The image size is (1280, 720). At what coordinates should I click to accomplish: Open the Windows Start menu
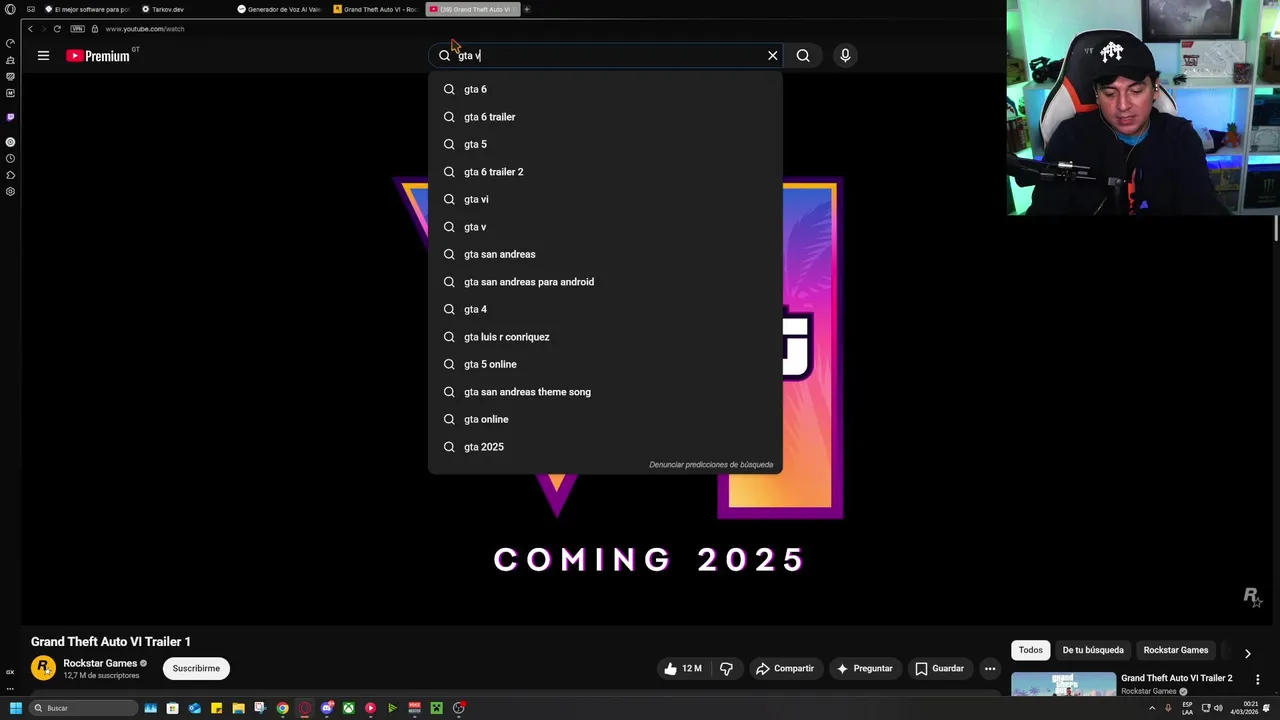click(x=16, y=708)
